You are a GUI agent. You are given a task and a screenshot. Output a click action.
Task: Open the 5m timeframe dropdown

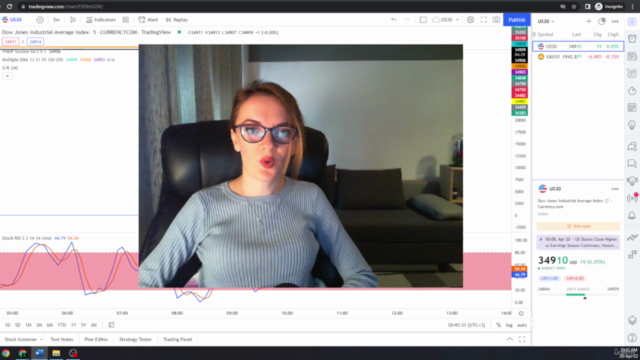[x=56, y=20]
